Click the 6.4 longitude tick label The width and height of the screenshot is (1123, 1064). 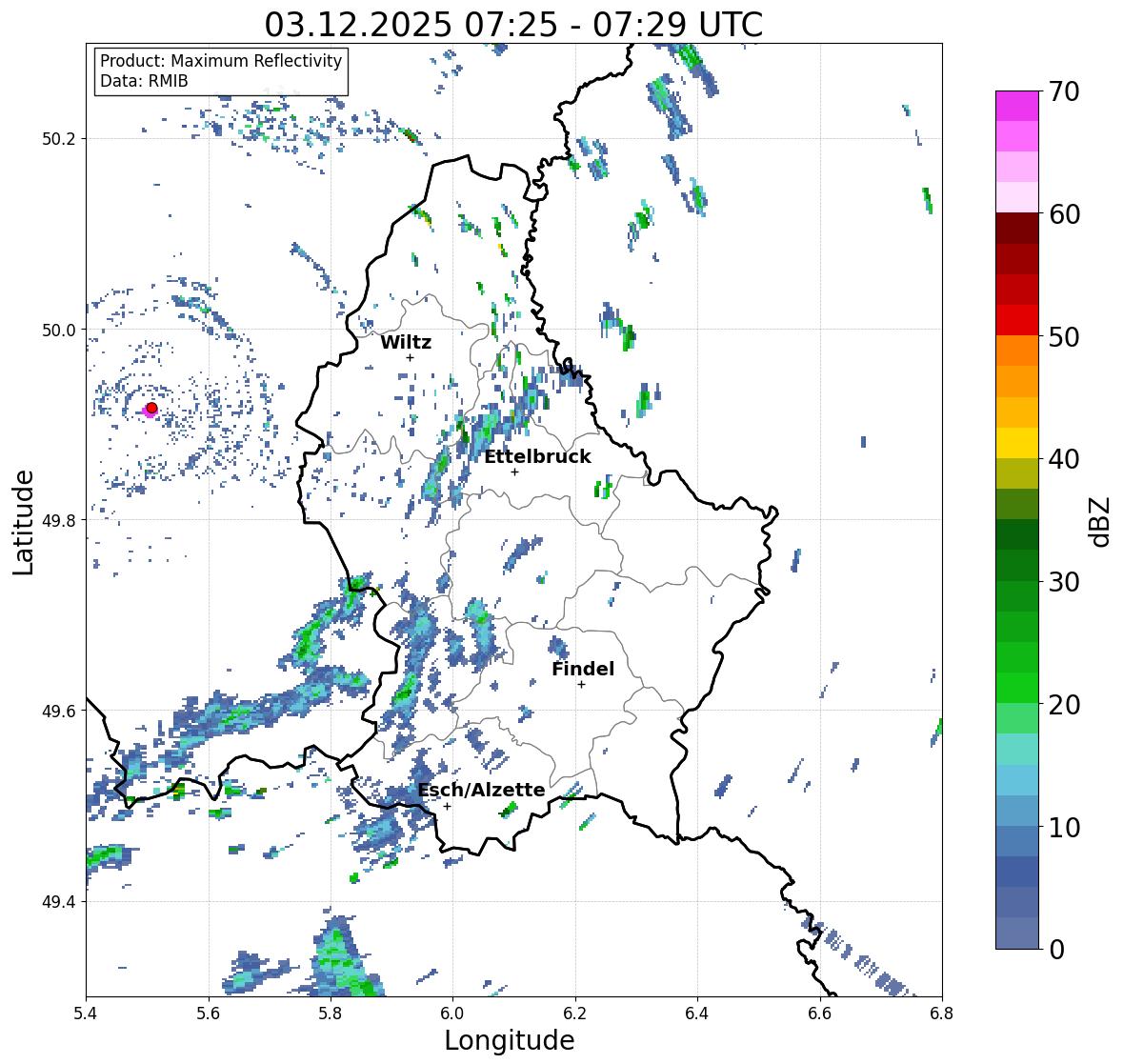[x=697, y=1014]
